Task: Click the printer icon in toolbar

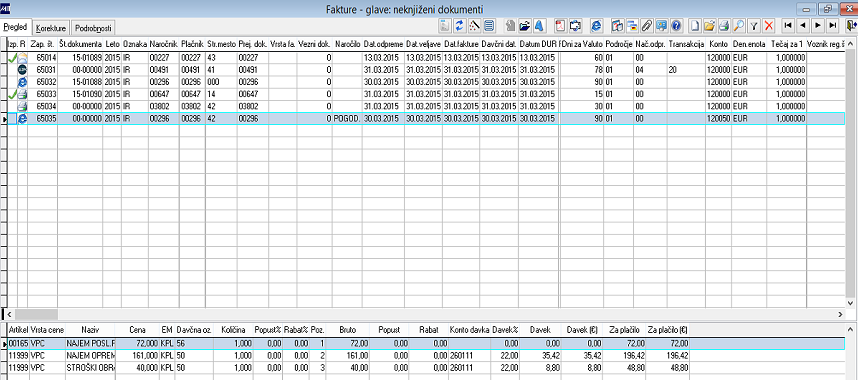Action: click(724, 25)
